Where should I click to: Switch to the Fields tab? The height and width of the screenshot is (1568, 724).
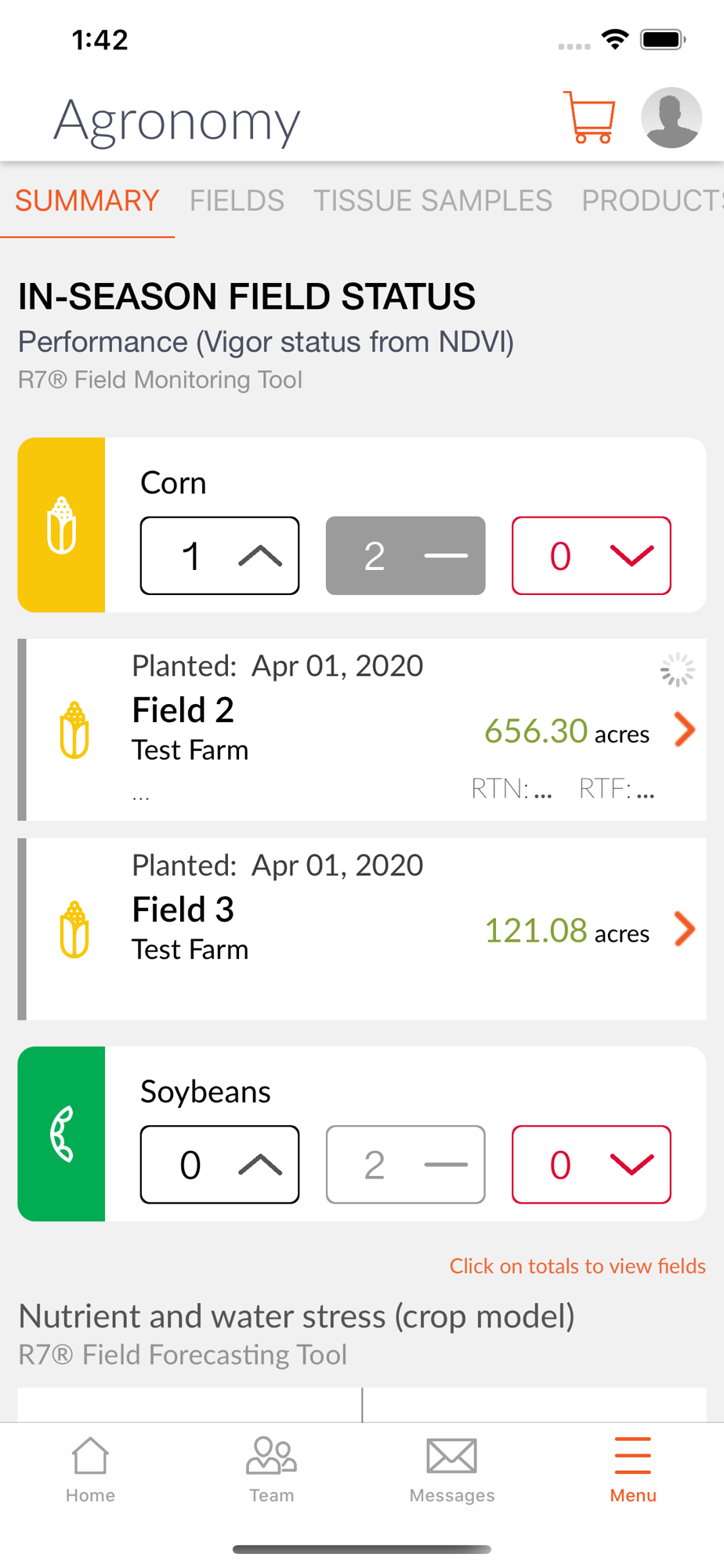coord(237,201)
